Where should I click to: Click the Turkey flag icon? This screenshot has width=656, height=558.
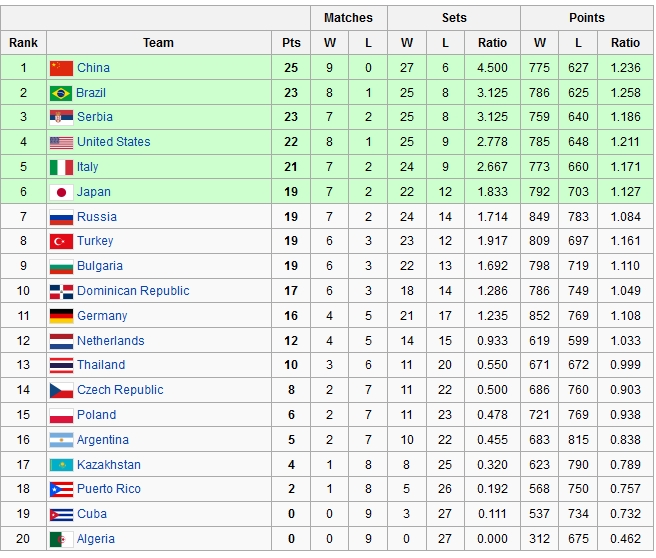click(x=61, y=241)
